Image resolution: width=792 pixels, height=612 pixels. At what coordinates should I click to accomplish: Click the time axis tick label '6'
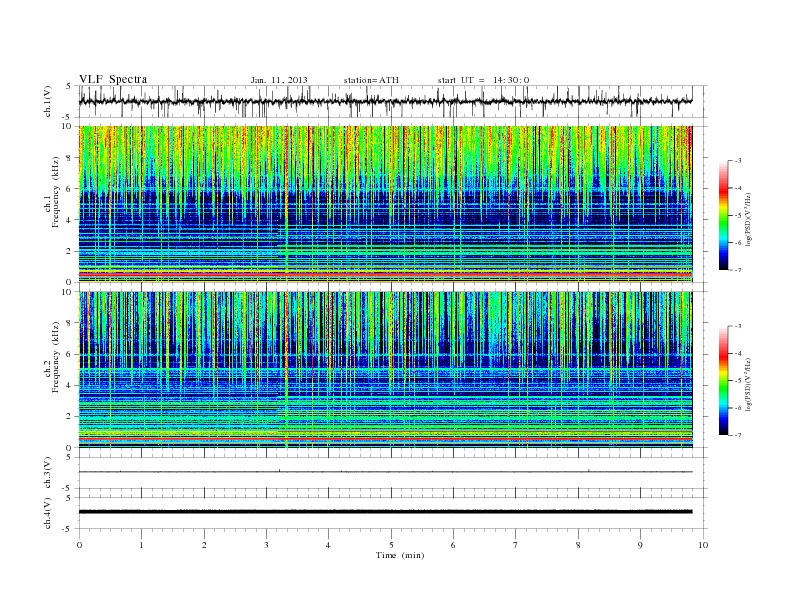tap(453, 545)
